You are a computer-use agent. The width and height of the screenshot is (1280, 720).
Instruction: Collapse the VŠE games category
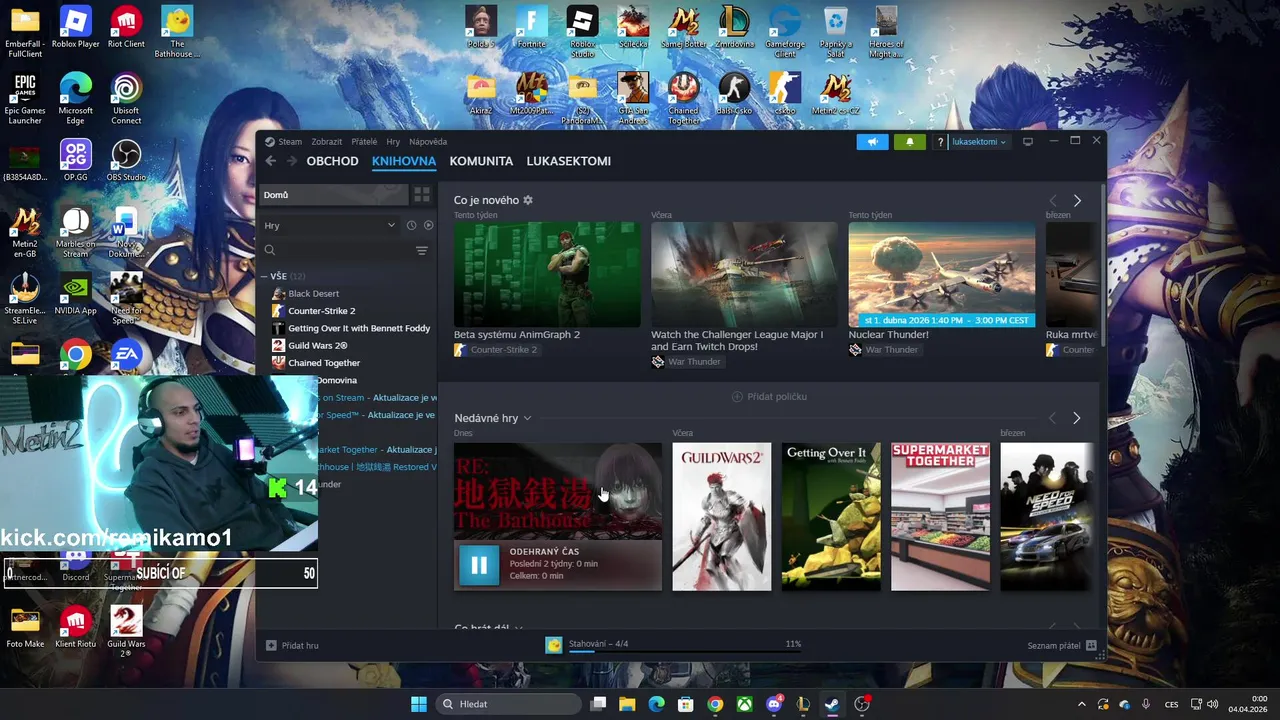[265, 276]
